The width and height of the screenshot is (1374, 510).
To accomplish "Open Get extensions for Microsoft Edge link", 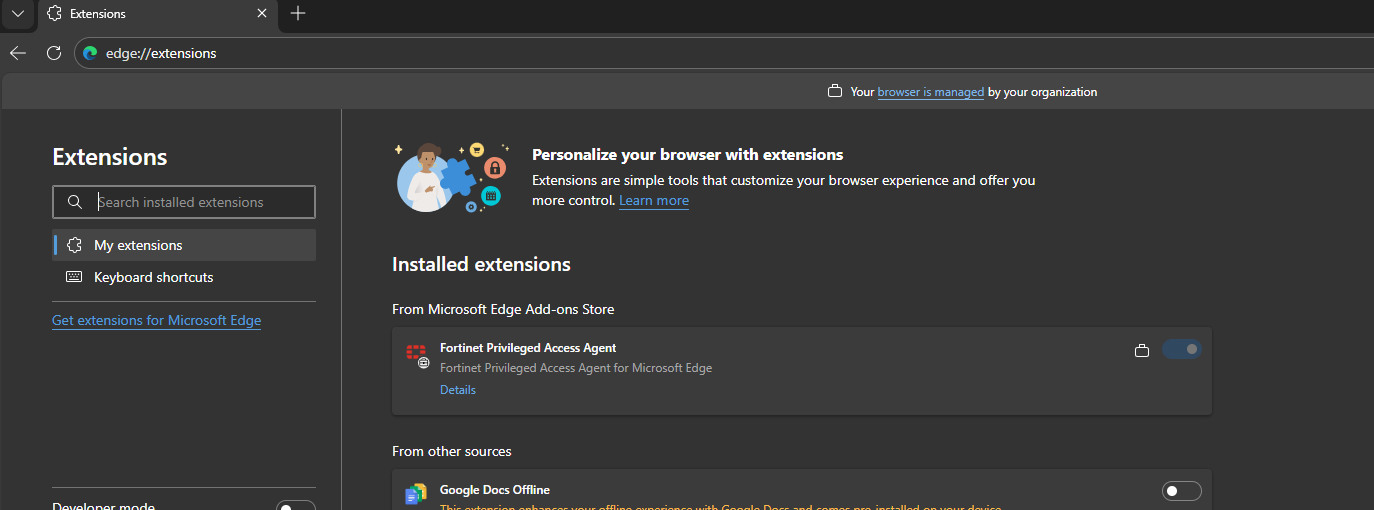I will click(x=156, y=320).
